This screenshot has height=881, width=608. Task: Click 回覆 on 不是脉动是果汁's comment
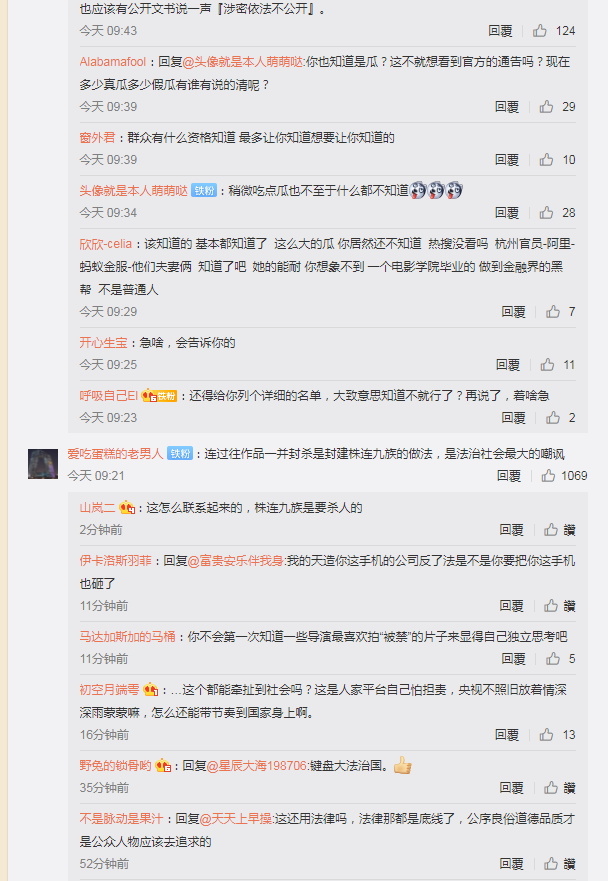(x=511, y=864)
